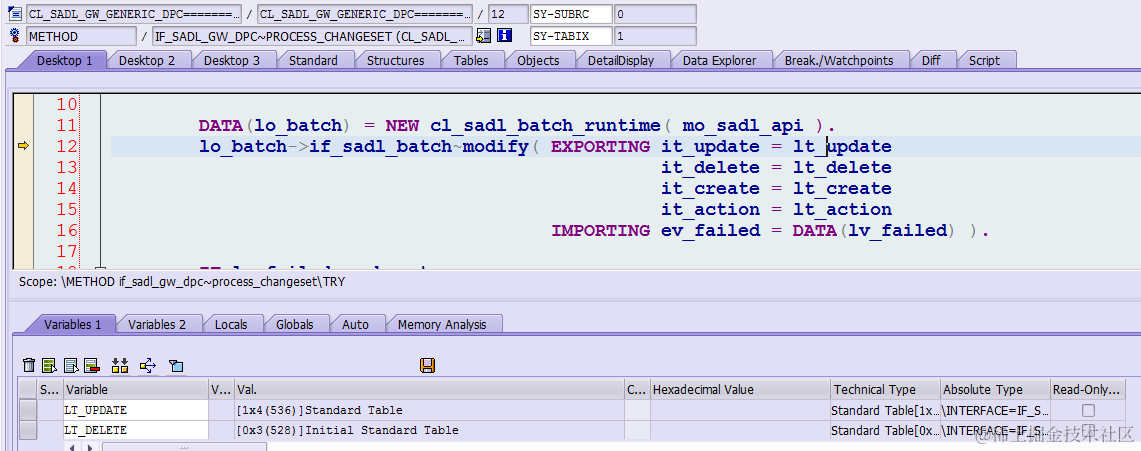Open the Break./Watchpoints tab
The height and width of the screenshot is (451, 1141).
838,60
